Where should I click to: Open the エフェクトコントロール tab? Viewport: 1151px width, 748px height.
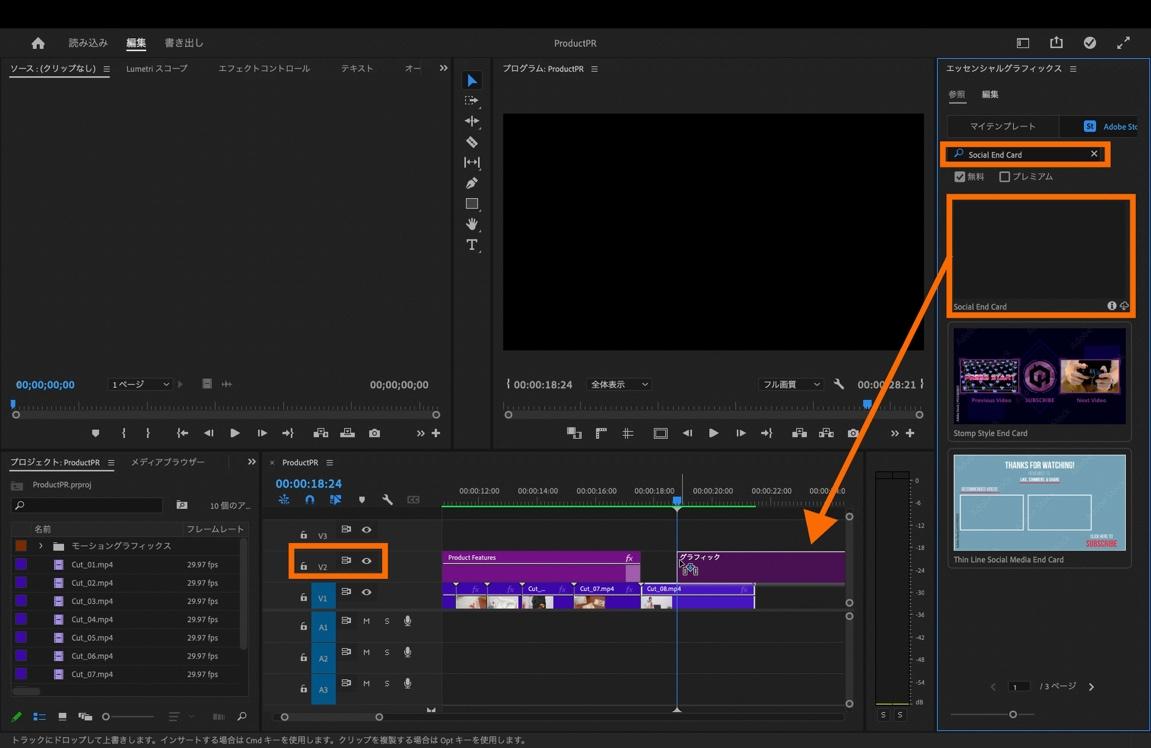(x=264, y=68)
